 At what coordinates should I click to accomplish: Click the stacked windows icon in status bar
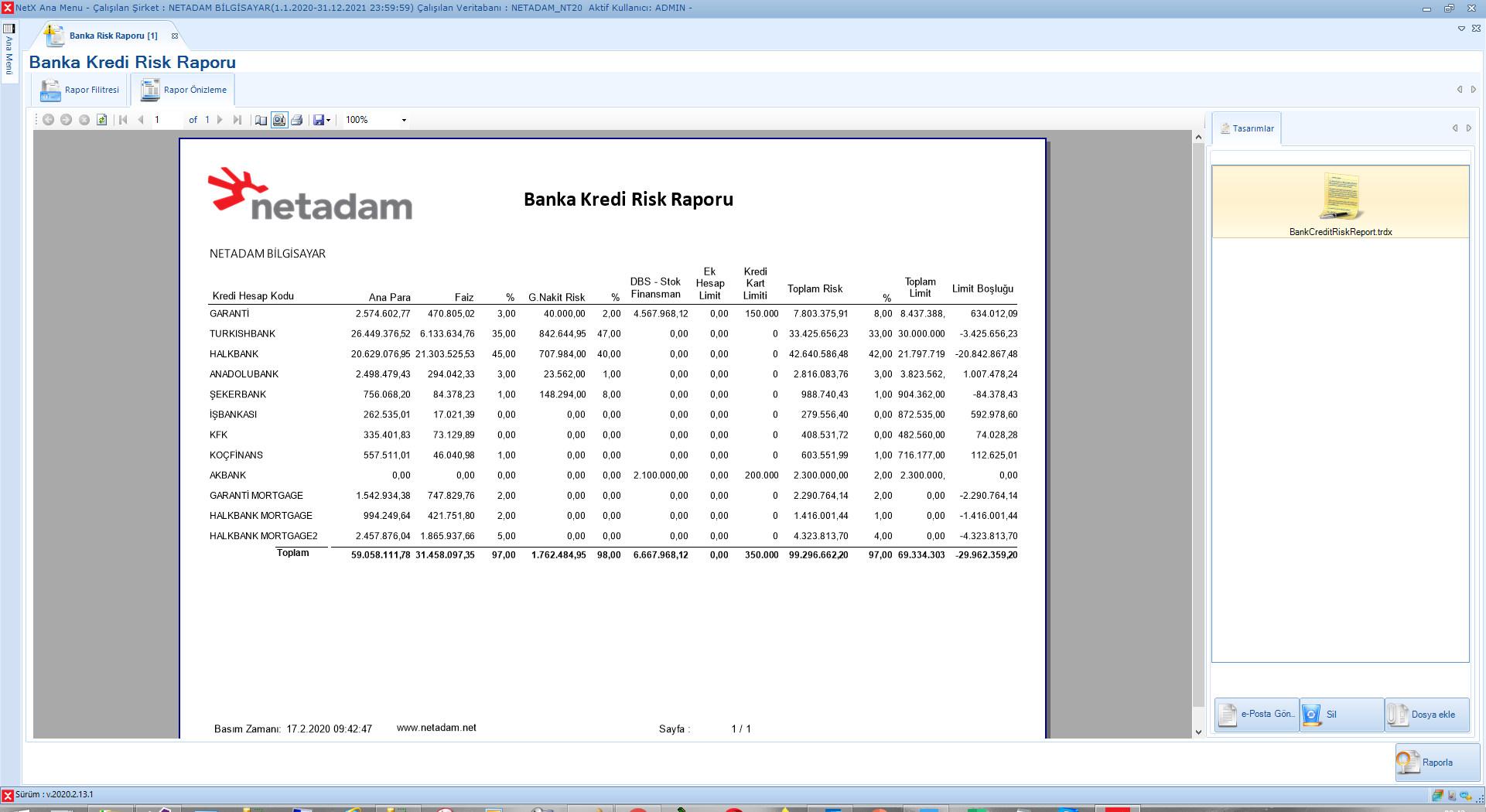click(1437, 795)
